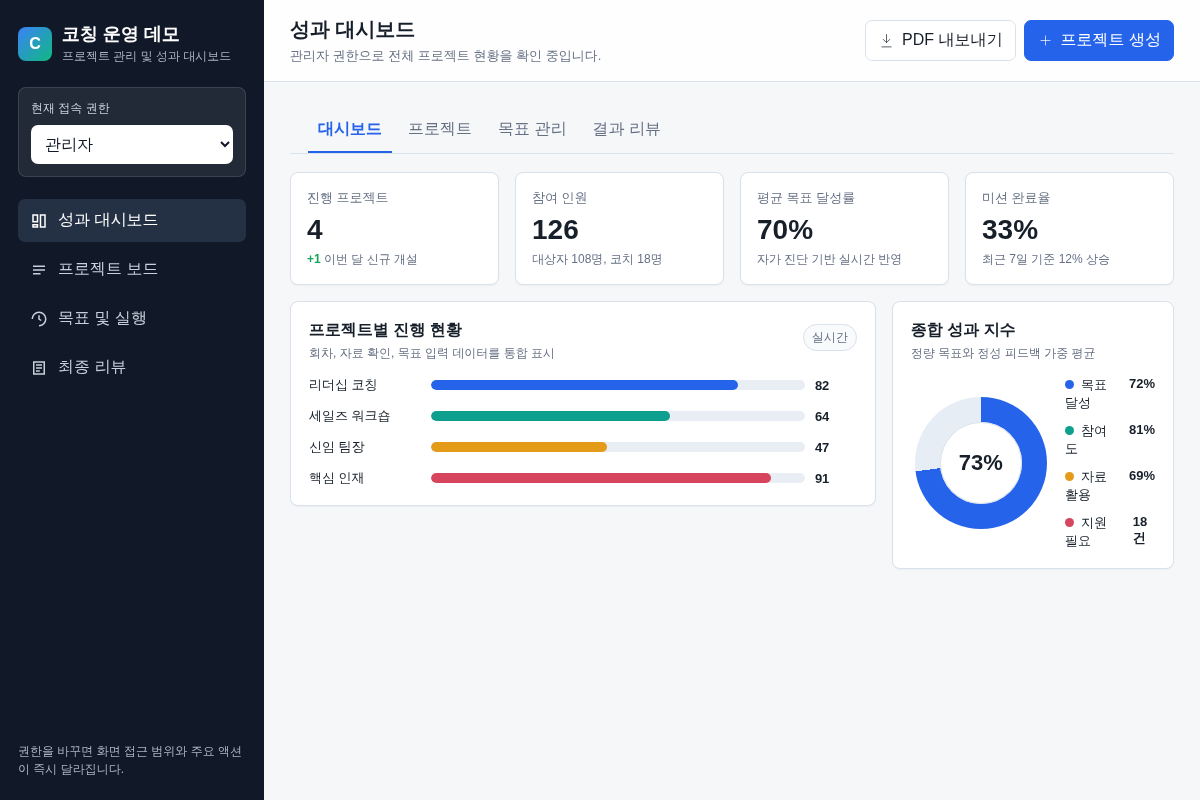Click the download icon in PDF 내보내기

pos(886,41)
